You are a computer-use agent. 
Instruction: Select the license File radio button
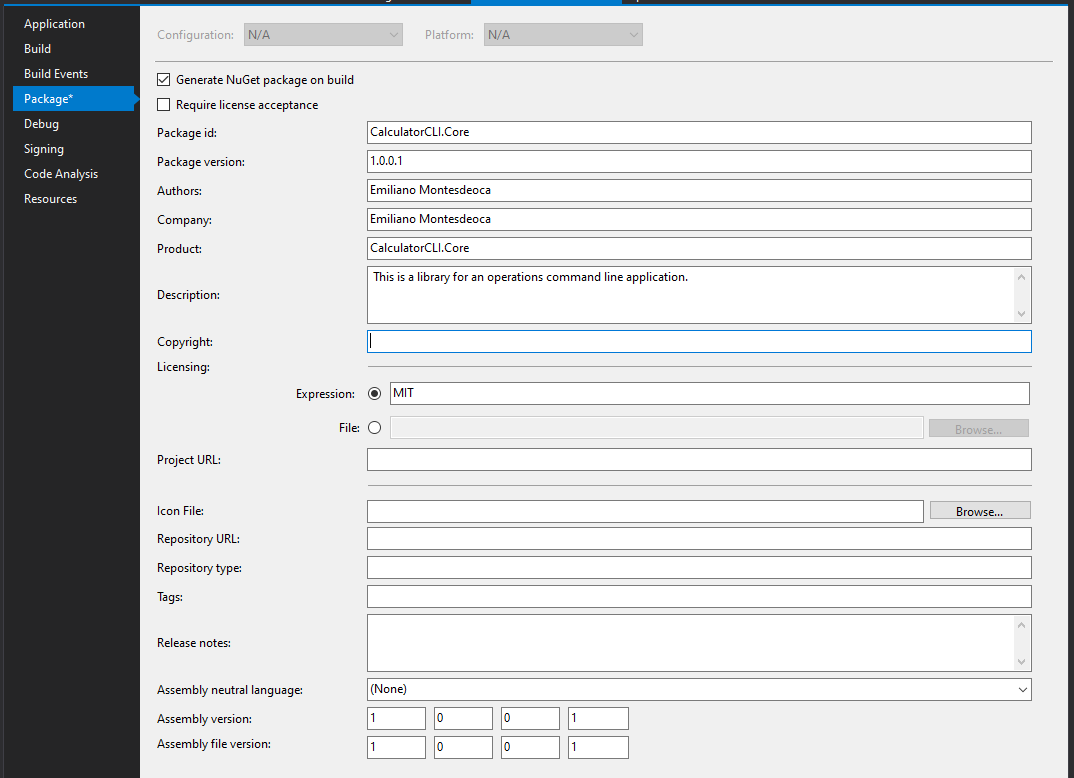(x=375, y=428)
